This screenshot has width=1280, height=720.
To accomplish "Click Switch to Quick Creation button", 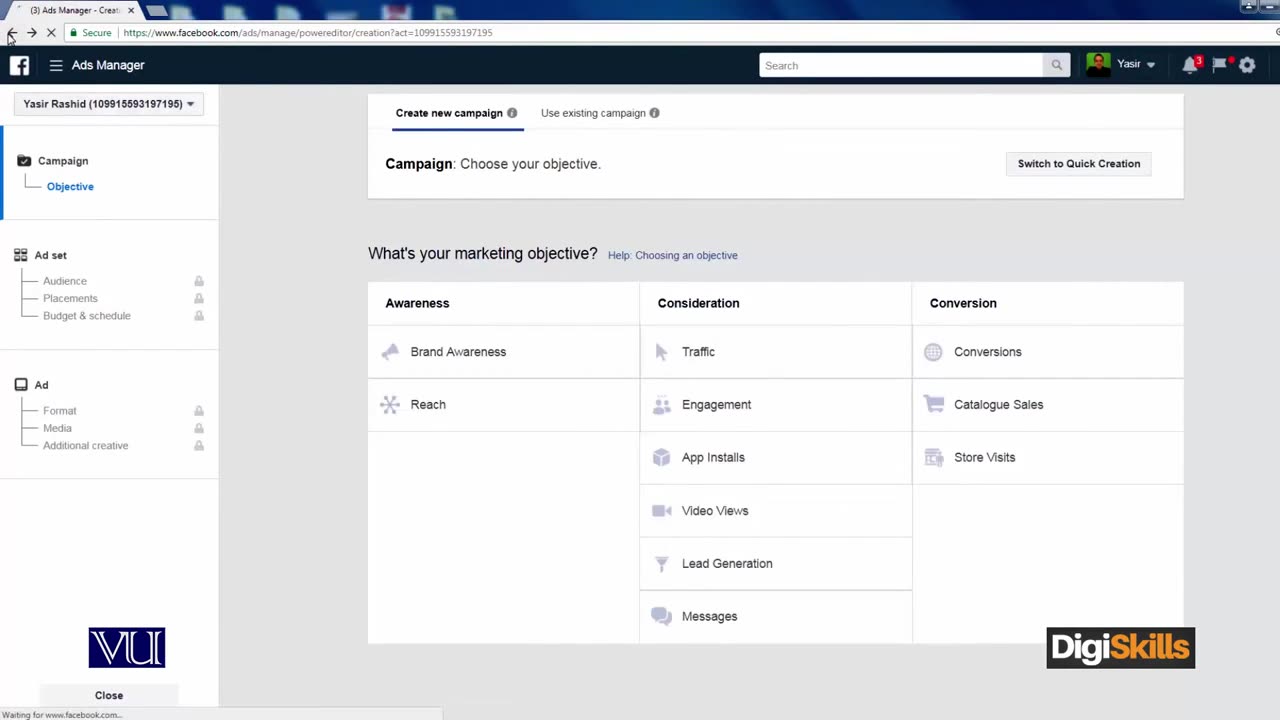I will (x=1079, y=164).
